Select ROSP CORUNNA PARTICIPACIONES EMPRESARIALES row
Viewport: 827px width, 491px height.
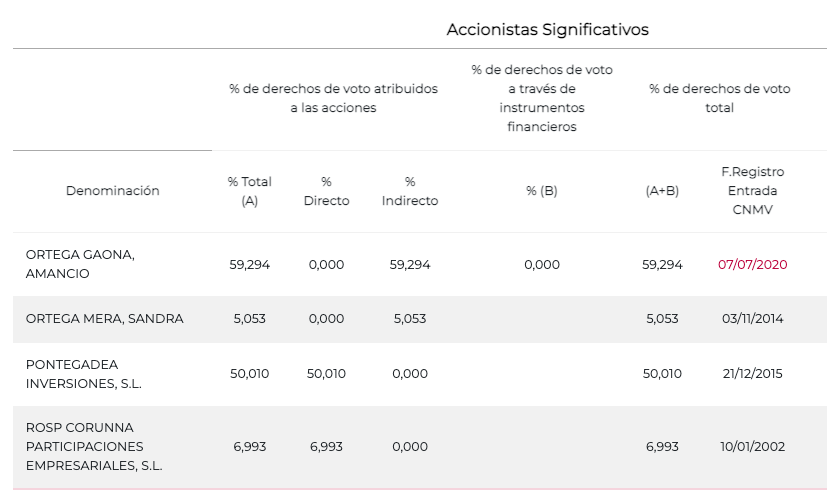click(94, 446)
